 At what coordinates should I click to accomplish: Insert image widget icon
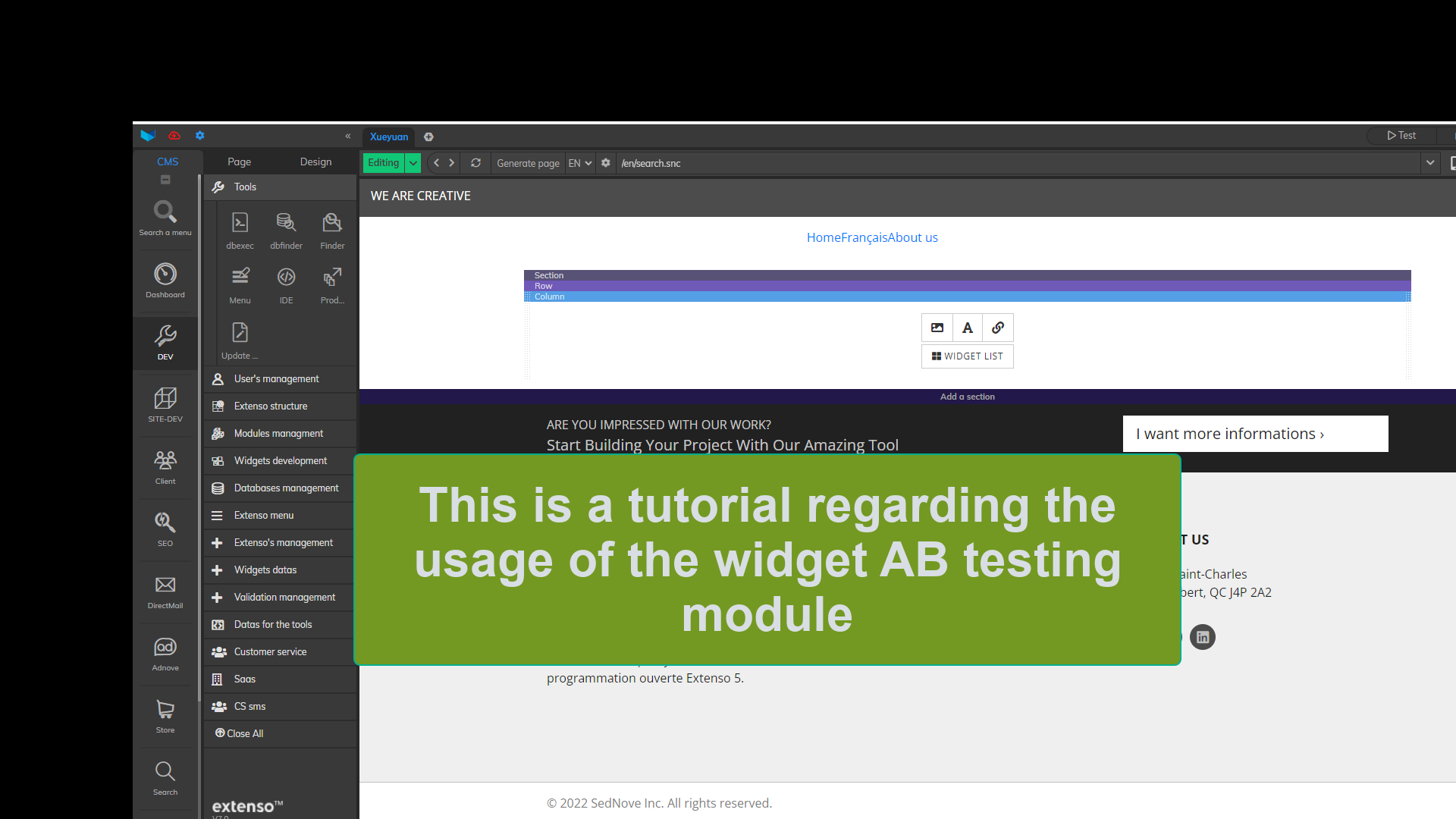point(937,328)
